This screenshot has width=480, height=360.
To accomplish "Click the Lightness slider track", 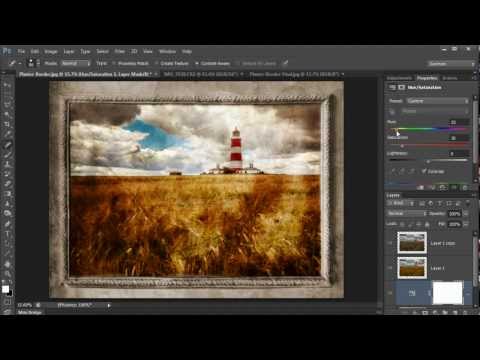I will (x=428, y=161).
